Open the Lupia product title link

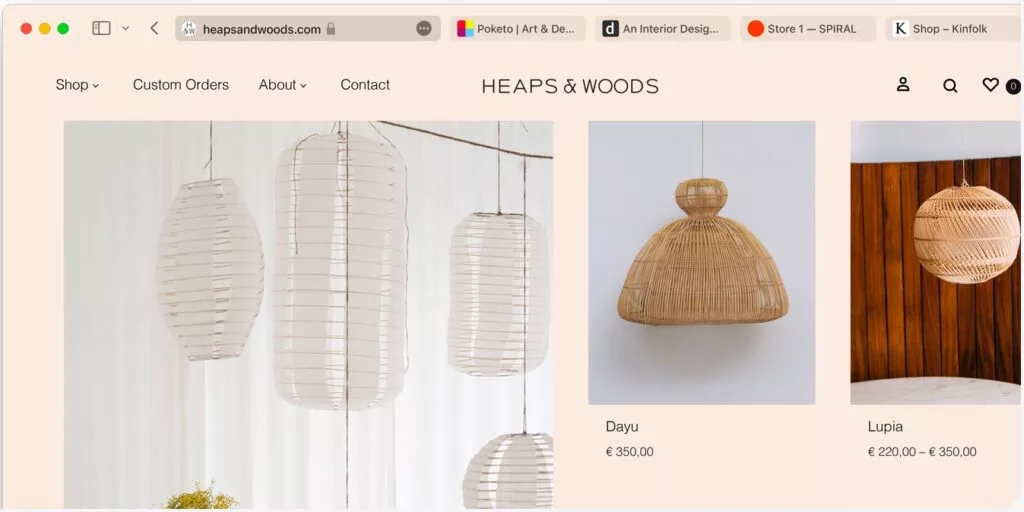[886, 427]
